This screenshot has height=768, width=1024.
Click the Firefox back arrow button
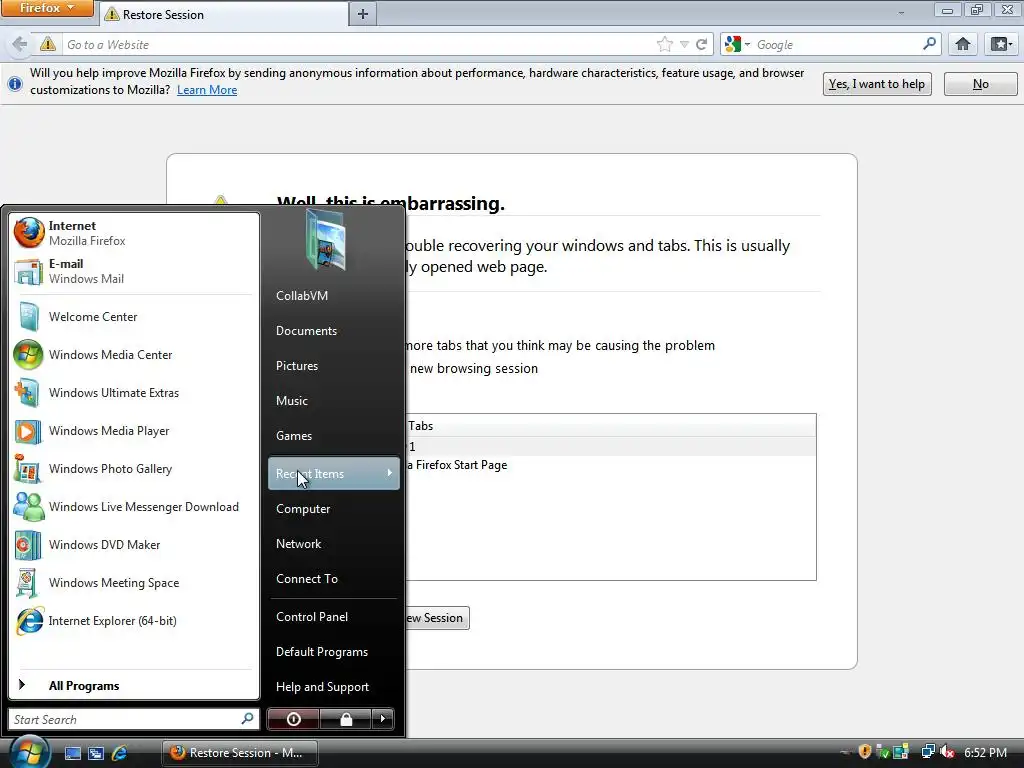click(20, 44)
